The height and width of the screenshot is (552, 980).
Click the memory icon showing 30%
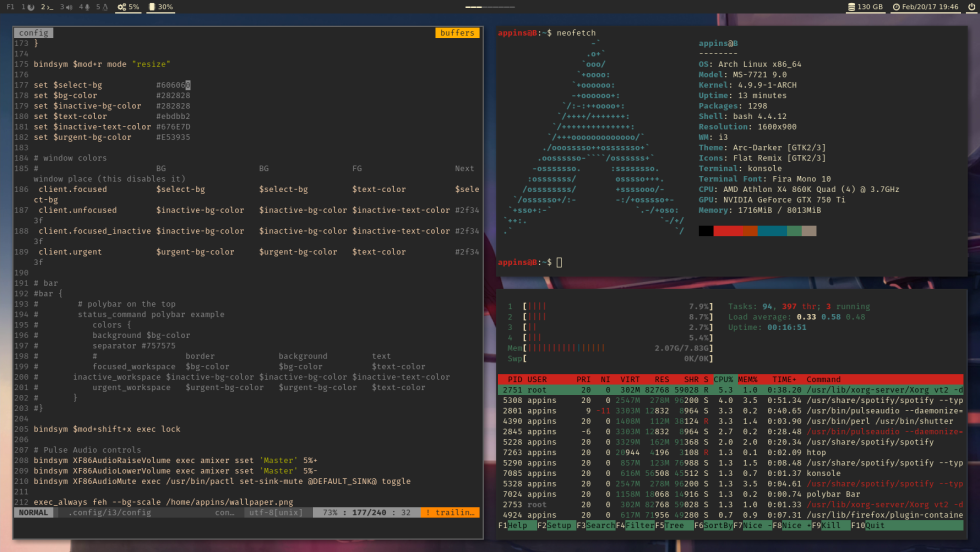(x=152, y=7)
